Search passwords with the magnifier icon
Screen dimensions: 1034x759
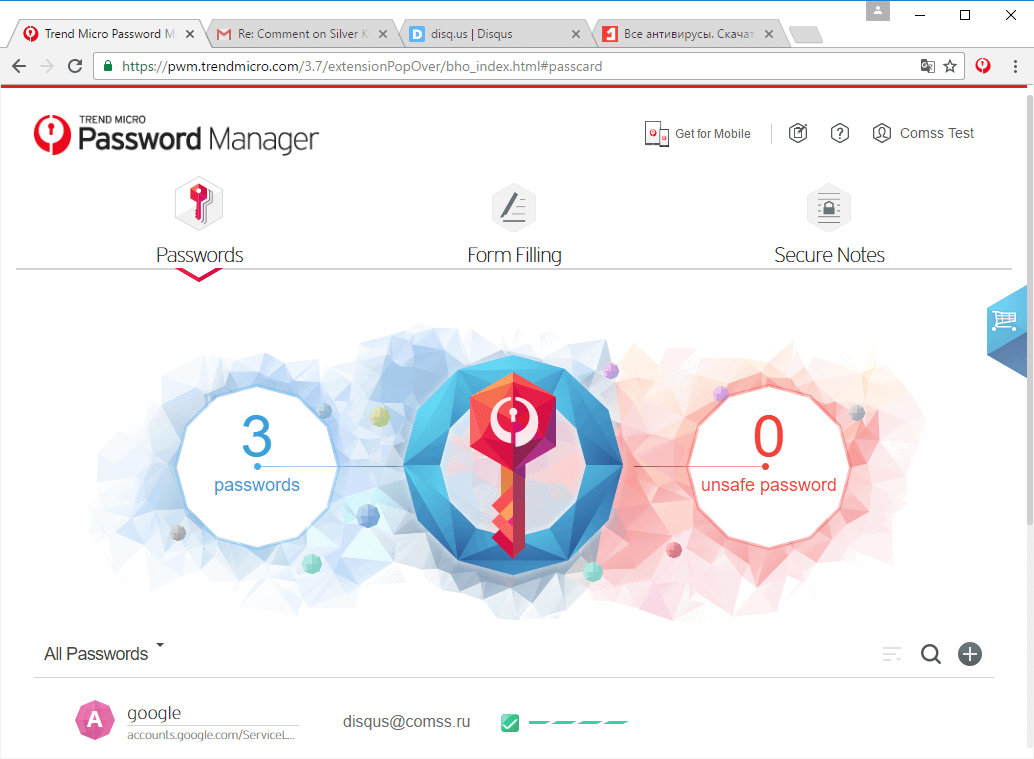point(930,654)
